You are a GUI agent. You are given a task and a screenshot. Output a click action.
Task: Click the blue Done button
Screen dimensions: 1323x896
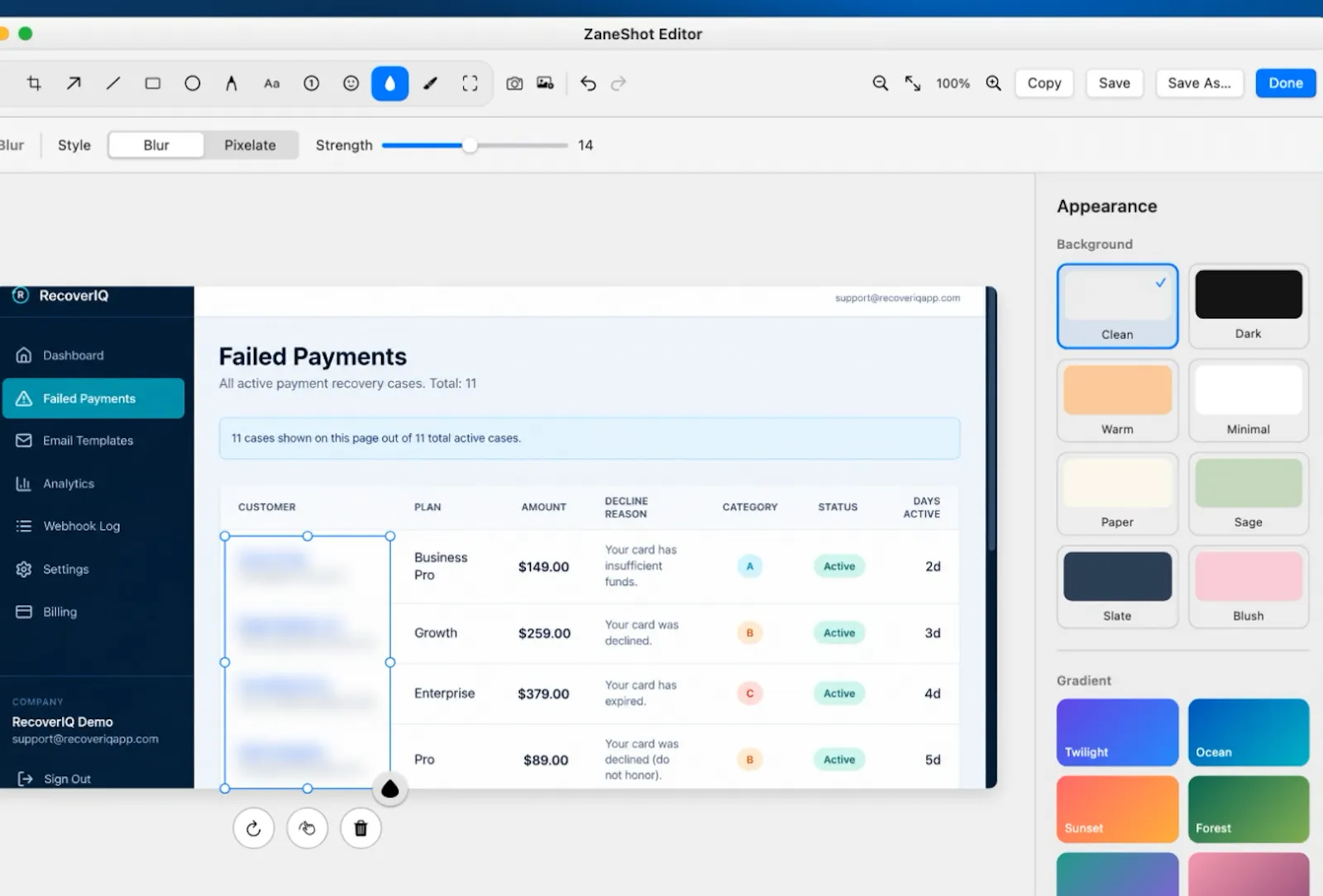click(x=1286, y=83)
